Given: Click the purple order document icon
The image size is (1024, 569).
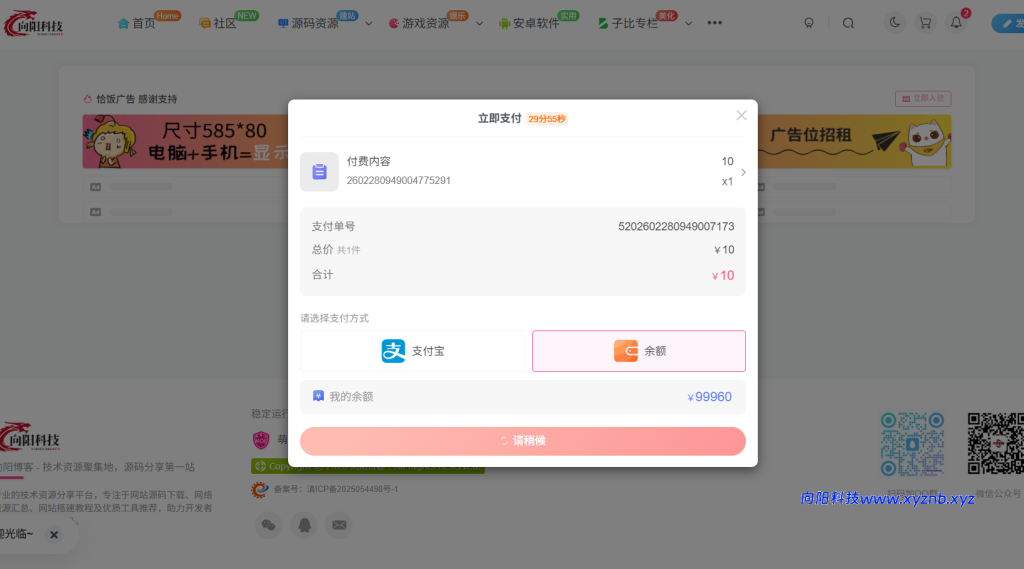Looking at the screenshot, I should (x=319, y=172).
